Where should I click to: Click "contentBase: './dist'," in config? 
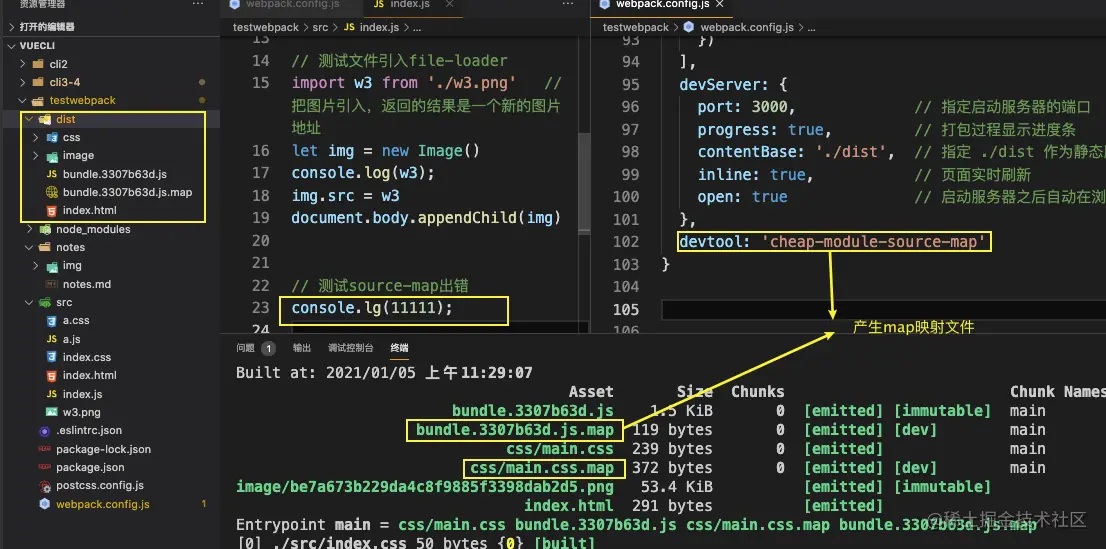click(796, 152)
